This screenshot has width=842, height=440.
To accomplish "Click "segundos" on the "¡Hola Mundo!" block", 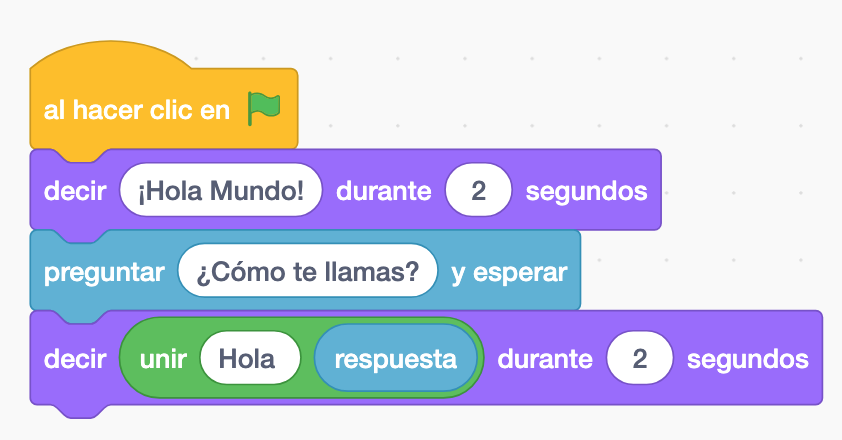I will (586, 191).
